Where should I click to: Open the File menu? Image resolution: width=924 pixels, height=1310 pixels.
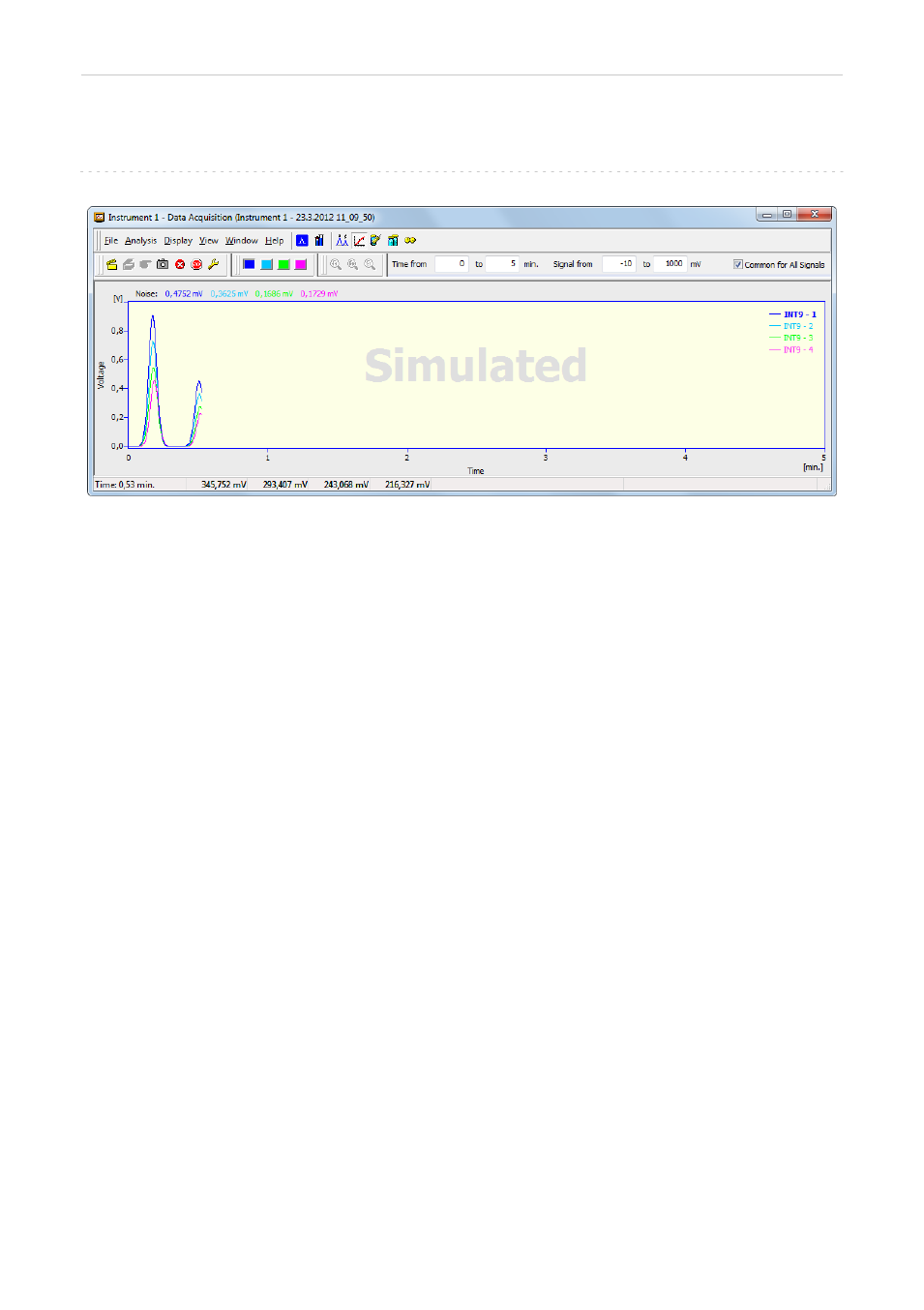111,241
